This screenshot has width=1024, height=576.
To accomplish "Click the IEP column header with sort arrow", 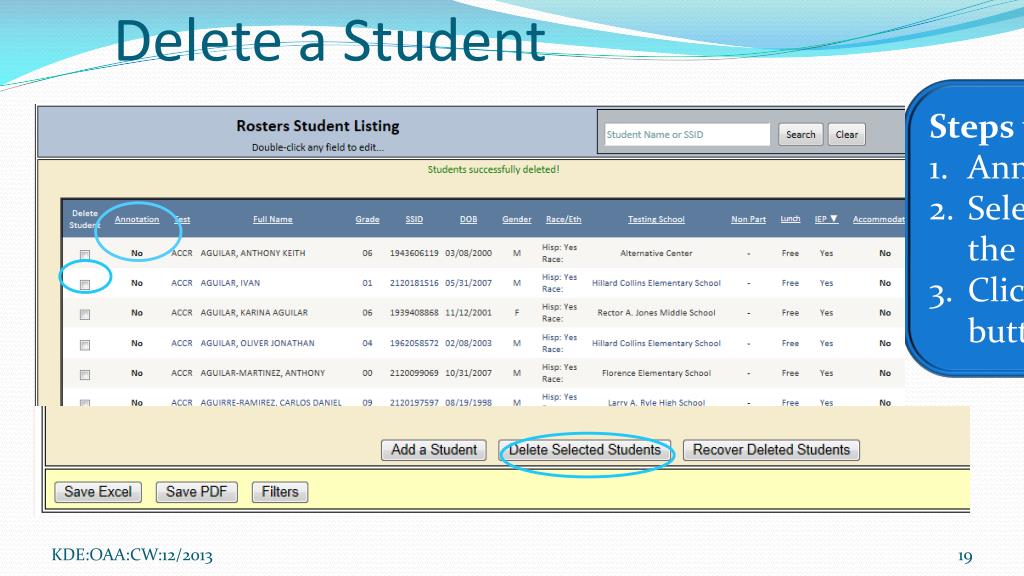I will (826, 219).
